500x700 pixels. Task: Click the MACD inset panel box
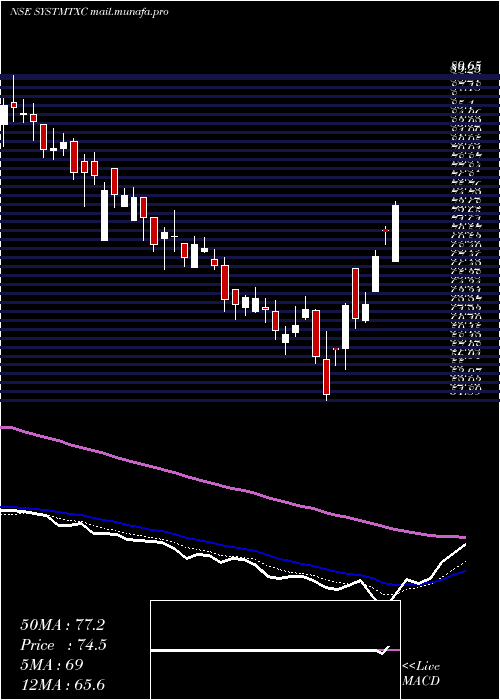point(275,650)
